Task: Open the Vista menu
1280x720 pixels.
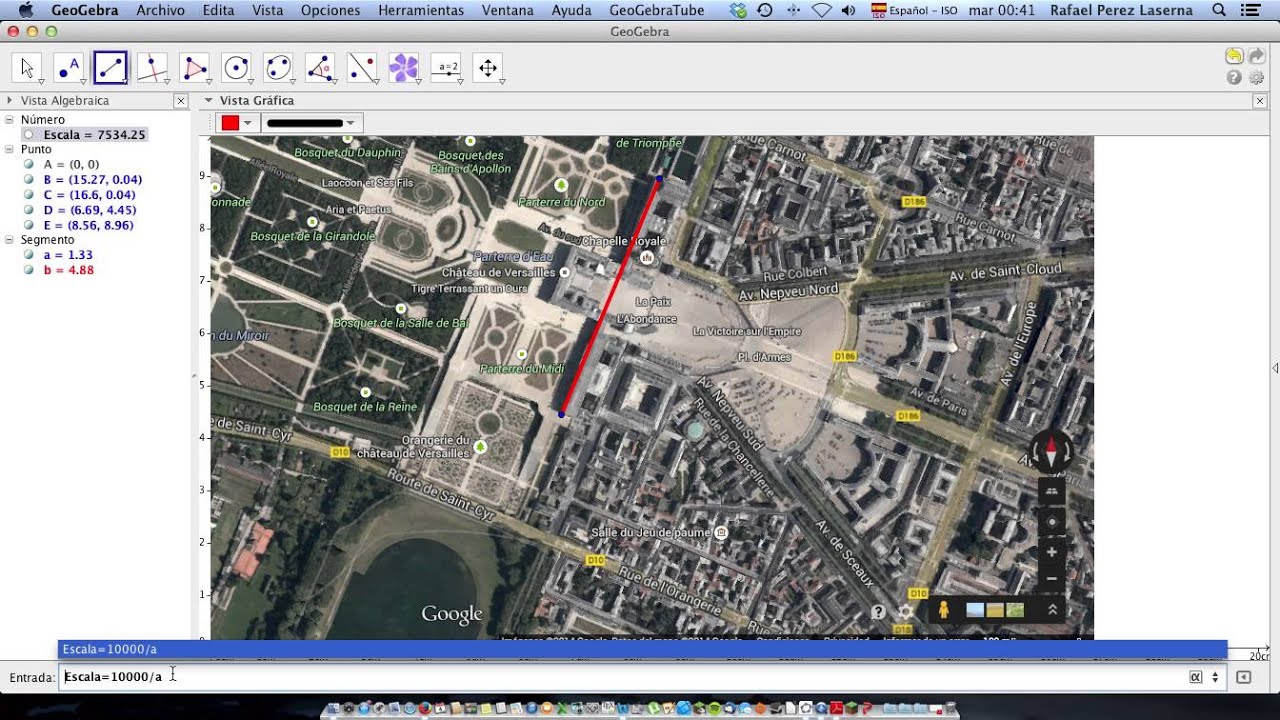Action: coord(268,10)
